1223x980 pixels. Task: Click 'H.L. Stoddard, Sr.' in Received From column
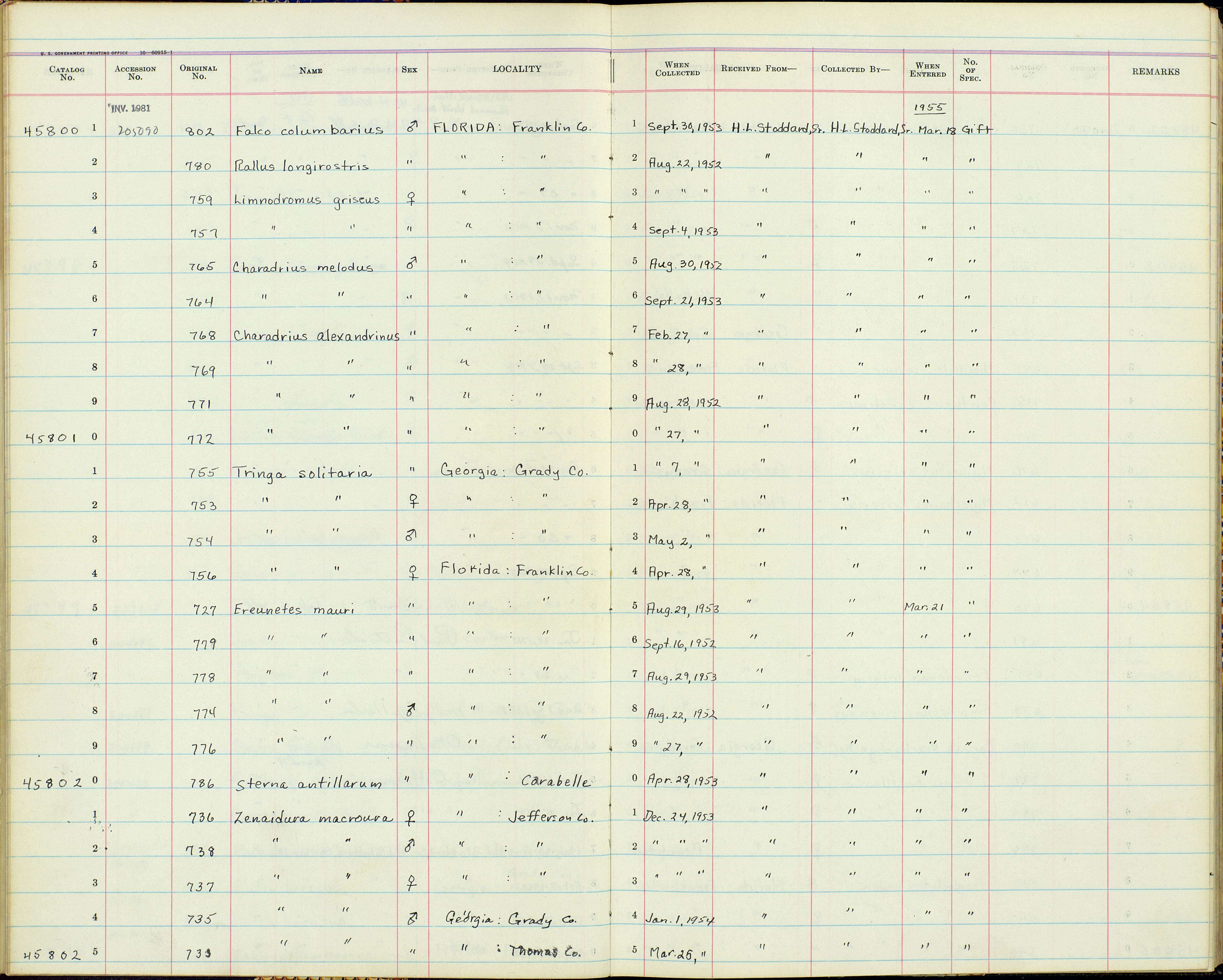tap(777, 128)
